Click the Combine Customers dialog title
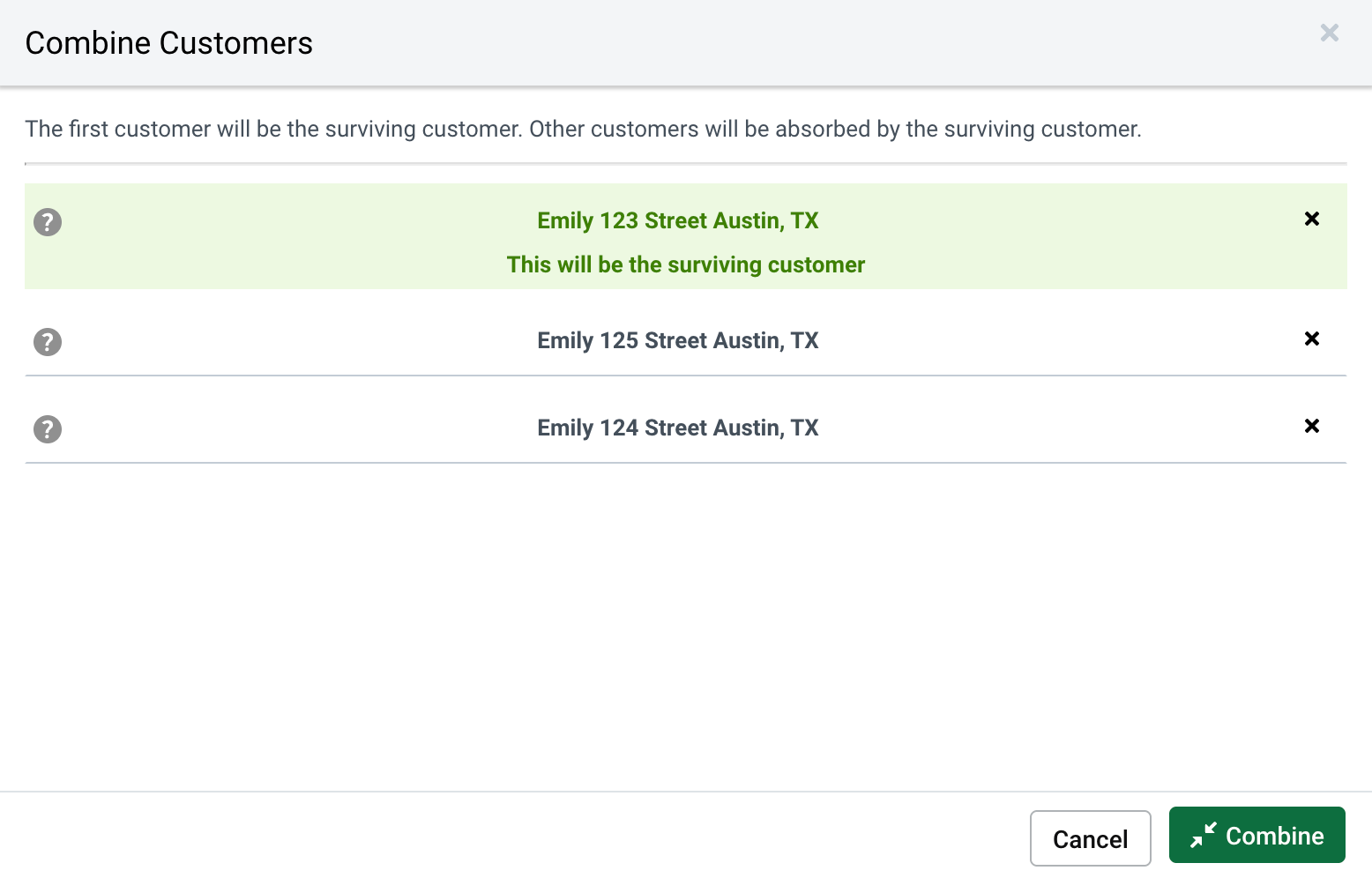Image resolution: width=1372 pixels, height=878 pixels. [168, 43]
